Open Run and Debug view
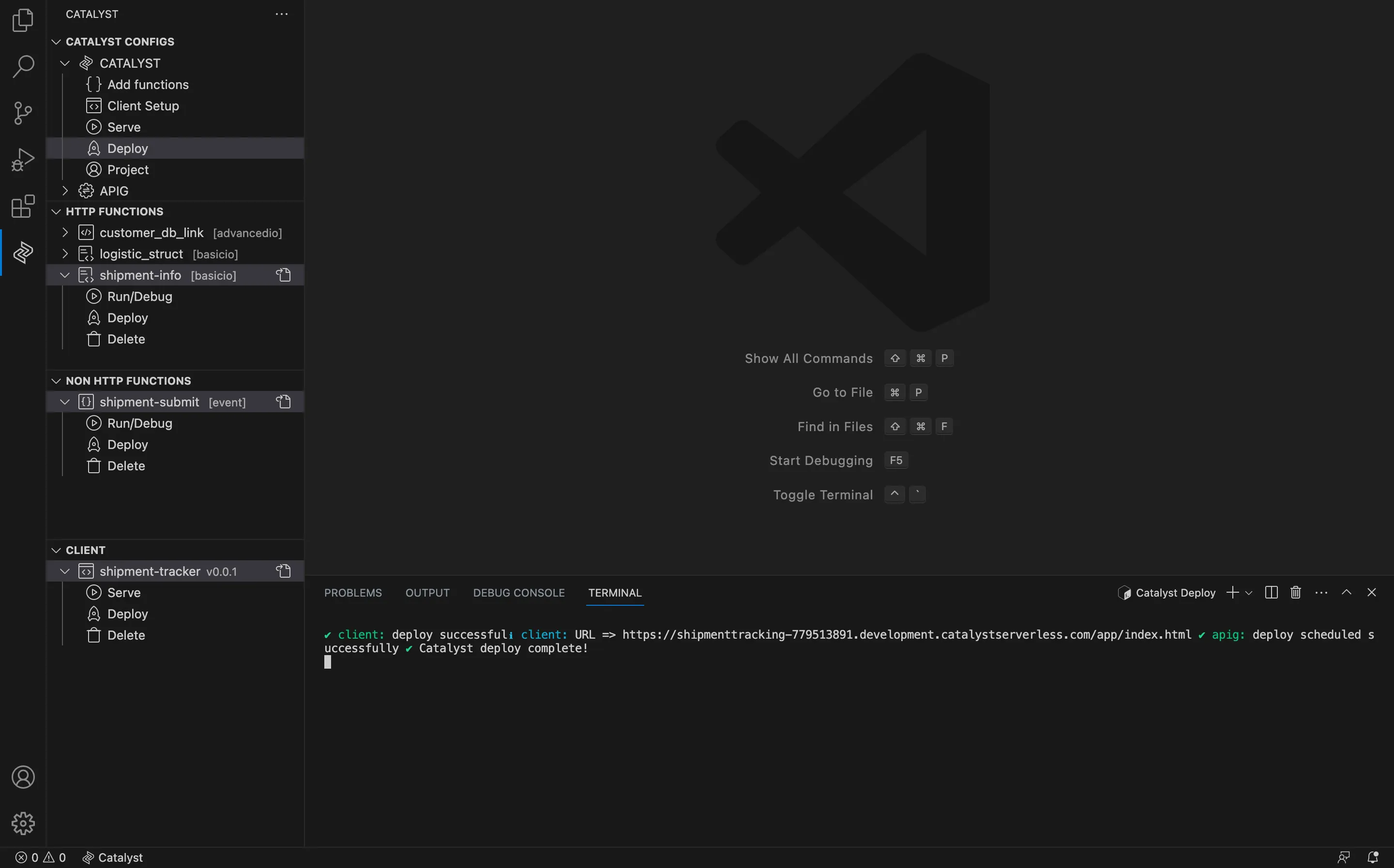1394x868 pixels. pos(23,160)
